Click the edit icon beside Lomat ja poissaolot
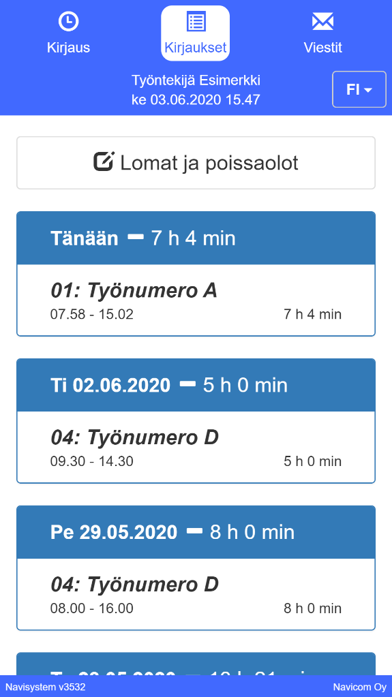Screen dimensions: 392x697 click(104, 162)
